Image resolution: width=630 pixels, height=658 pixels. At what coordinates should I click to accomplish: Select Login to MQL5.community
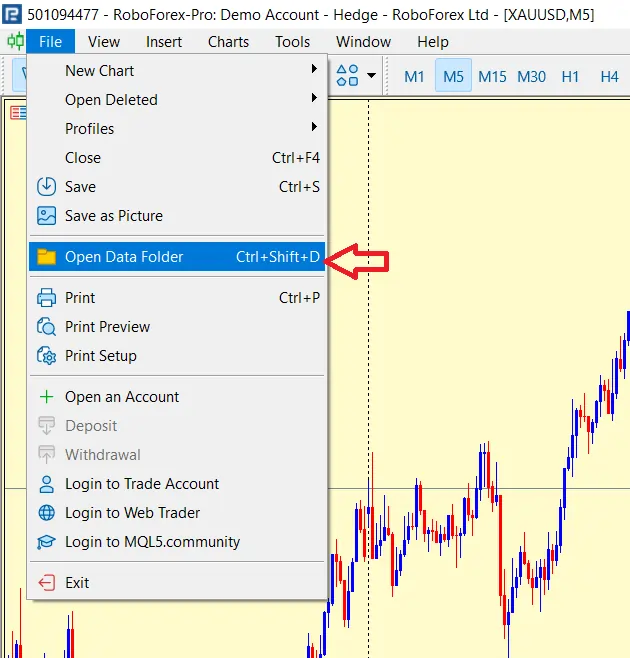coord(177,542)
